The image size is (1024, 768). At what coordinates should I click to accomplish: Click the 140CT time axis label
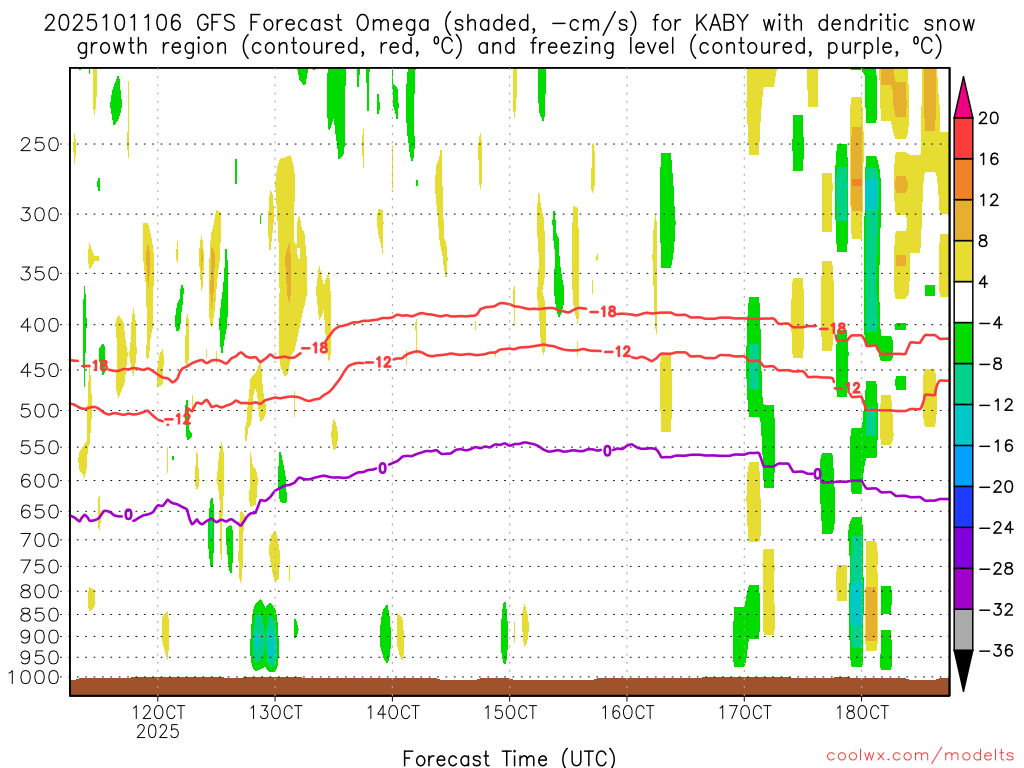click(392, 711)
